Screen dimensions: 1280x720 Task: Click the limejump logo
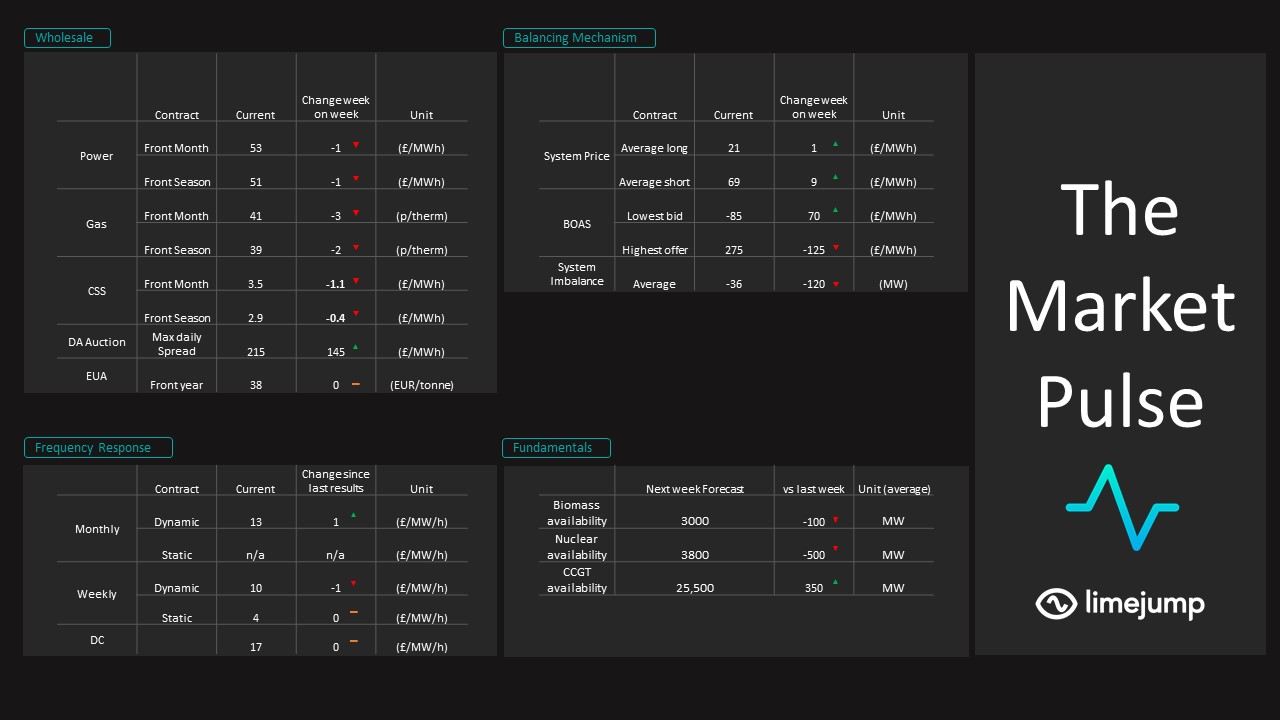point(1120,603)
